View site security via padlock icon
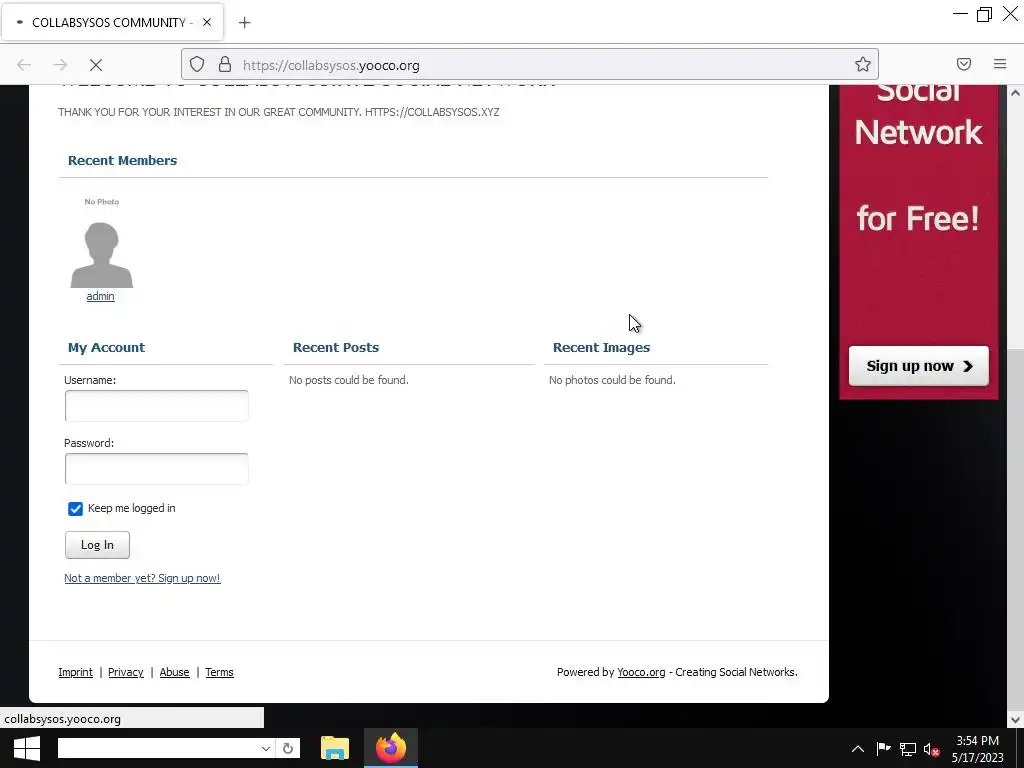 225,64
